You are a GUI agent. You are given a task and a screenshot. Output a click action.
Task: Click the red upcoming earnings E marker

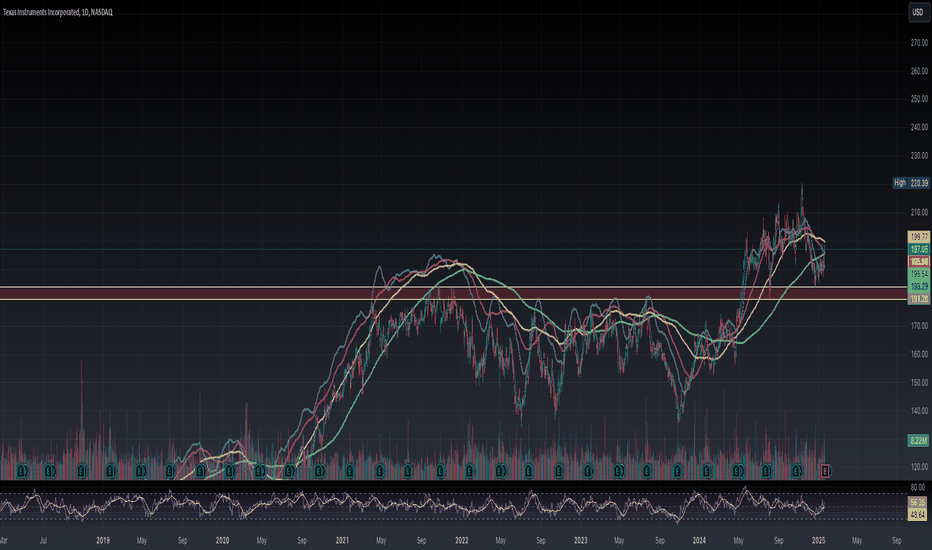tap(825, 472)
